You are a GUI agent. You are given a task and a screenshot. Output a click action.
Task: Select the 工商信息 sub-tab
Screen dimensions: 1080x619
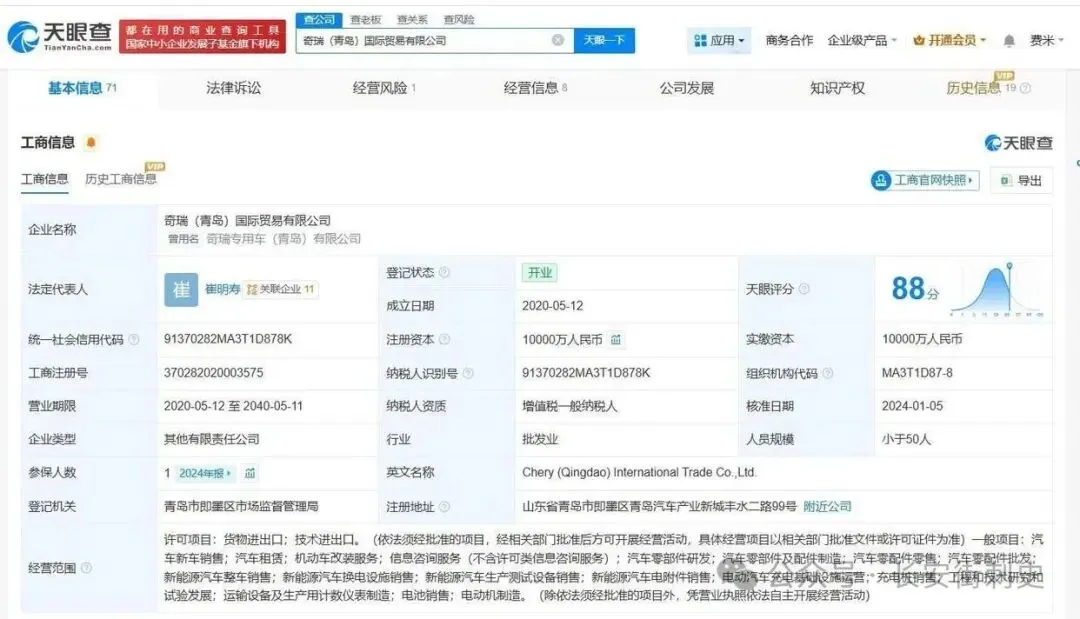[45, 179]
